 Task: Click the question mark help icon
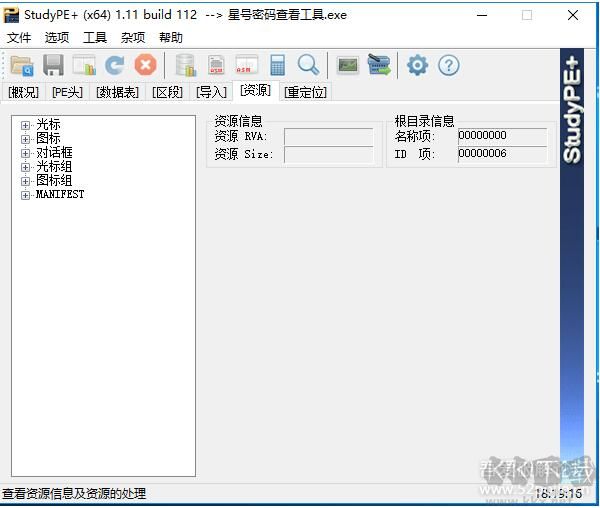point(448,65)
